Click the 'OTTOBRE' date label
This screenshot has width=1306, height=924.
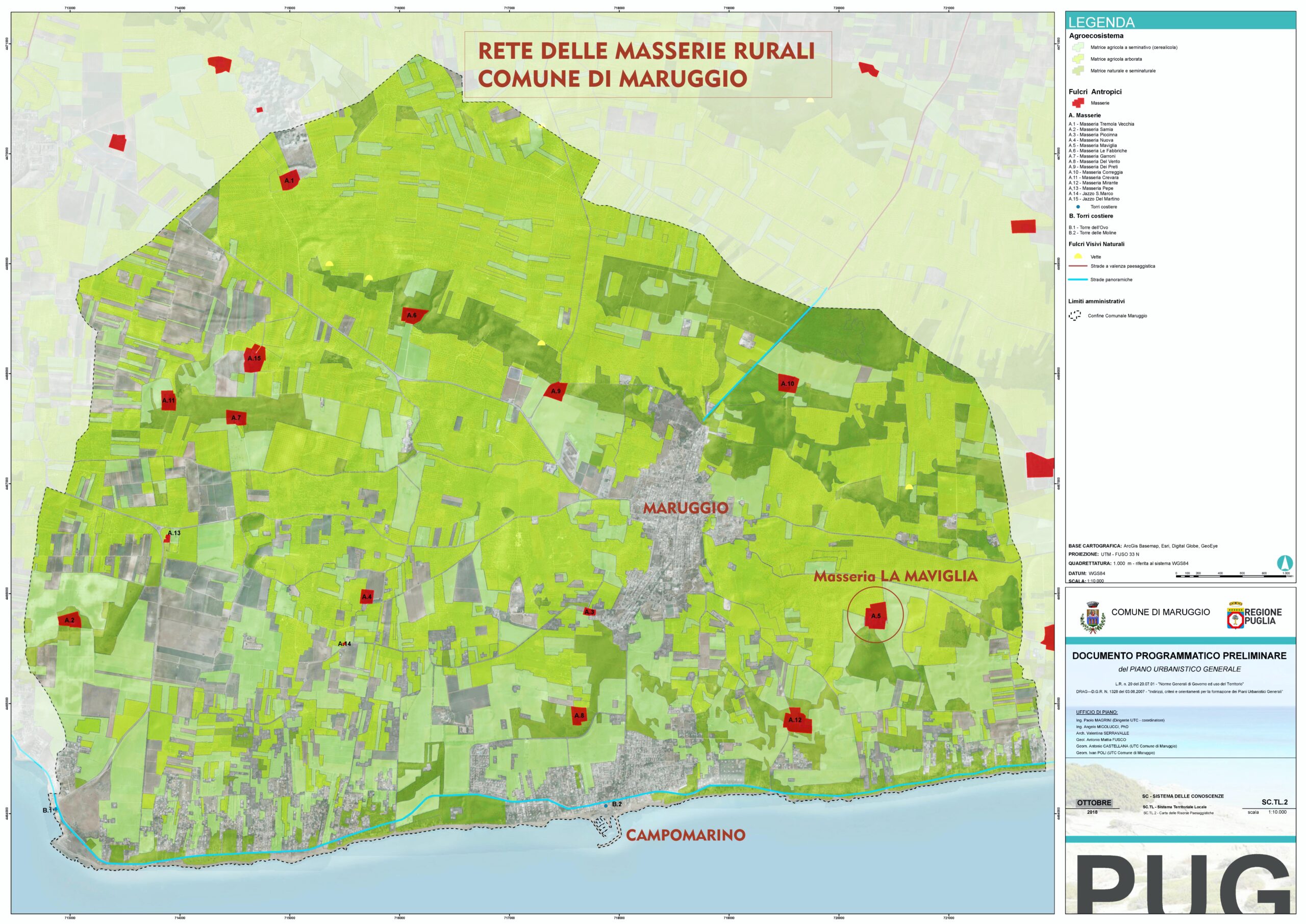point(1094,803)
